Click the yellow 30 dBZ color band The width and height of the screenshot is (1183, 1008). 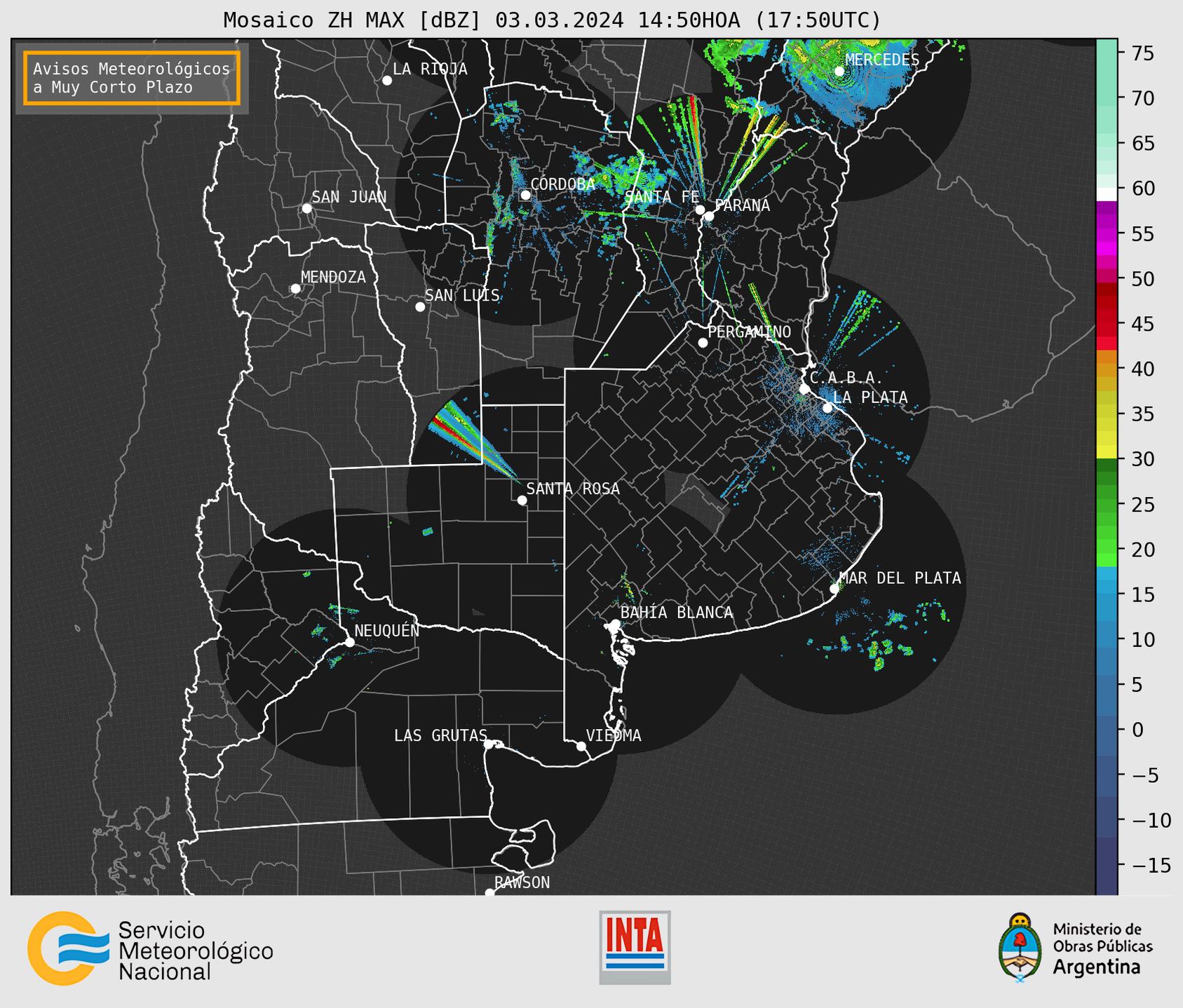[x=1107, y=451]
